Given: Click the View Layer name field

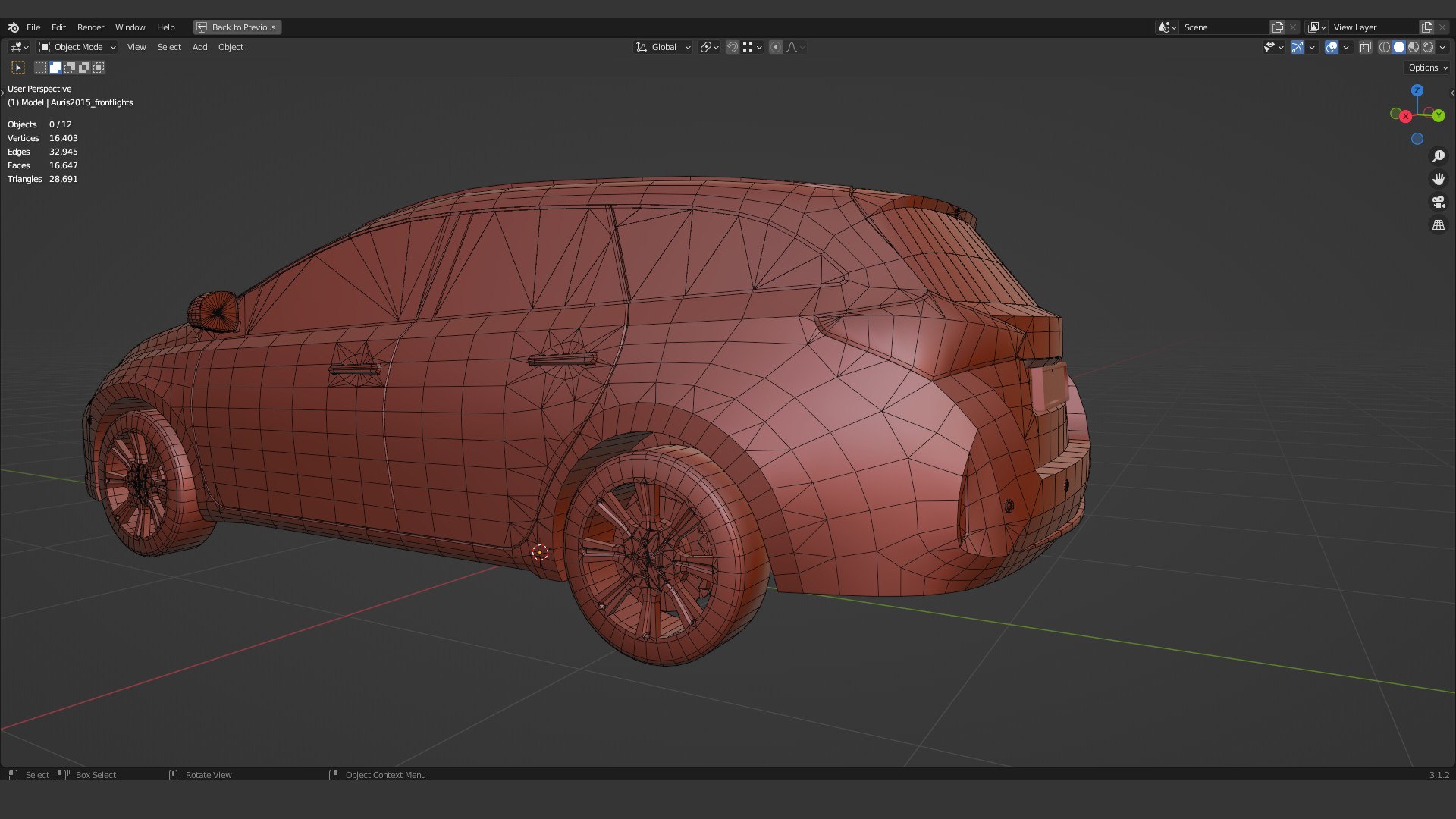Looking at the screenshot, I should 1374,27.
